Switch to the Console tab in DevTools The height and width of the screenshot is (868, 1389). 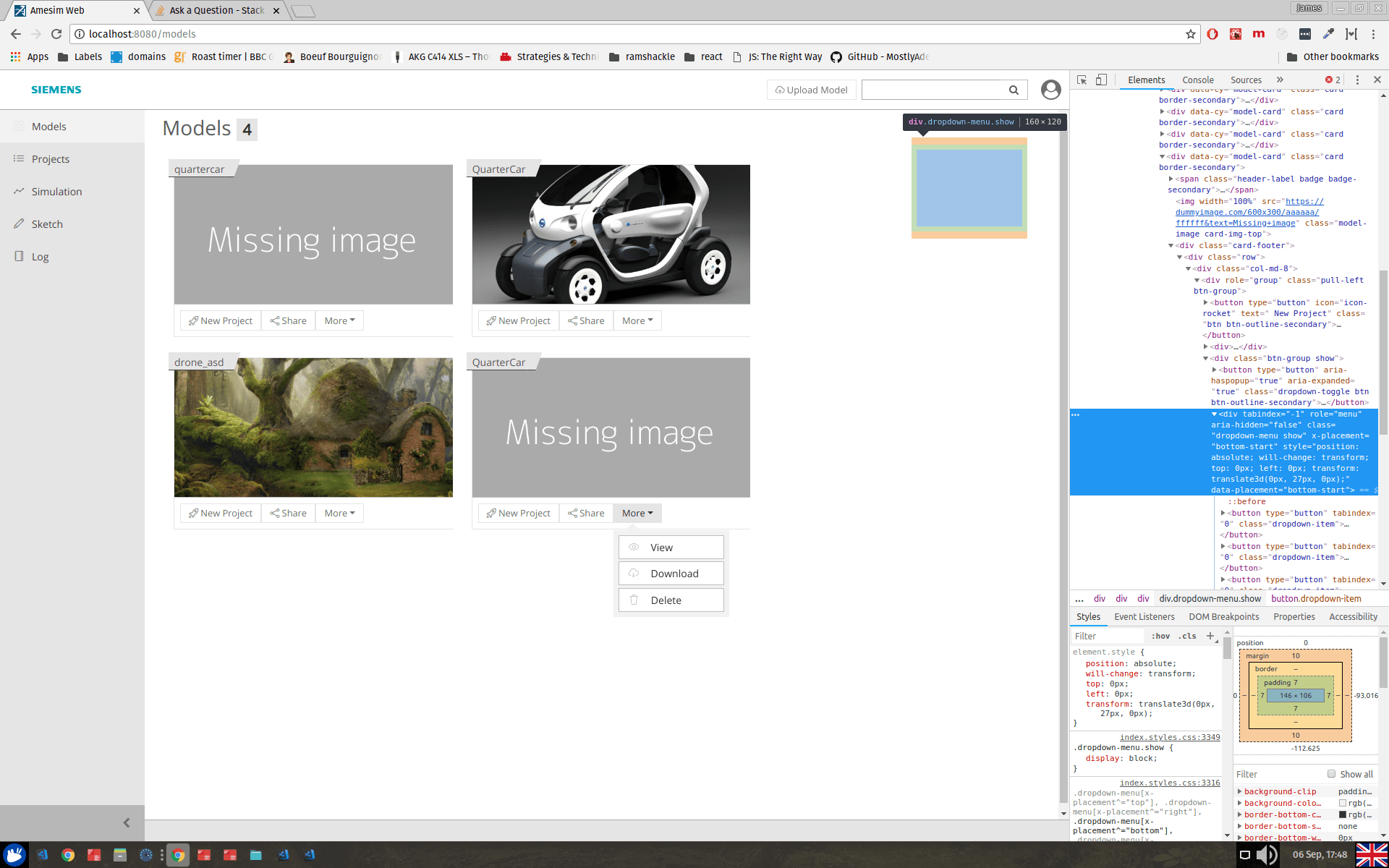(x=1197, y=80)
